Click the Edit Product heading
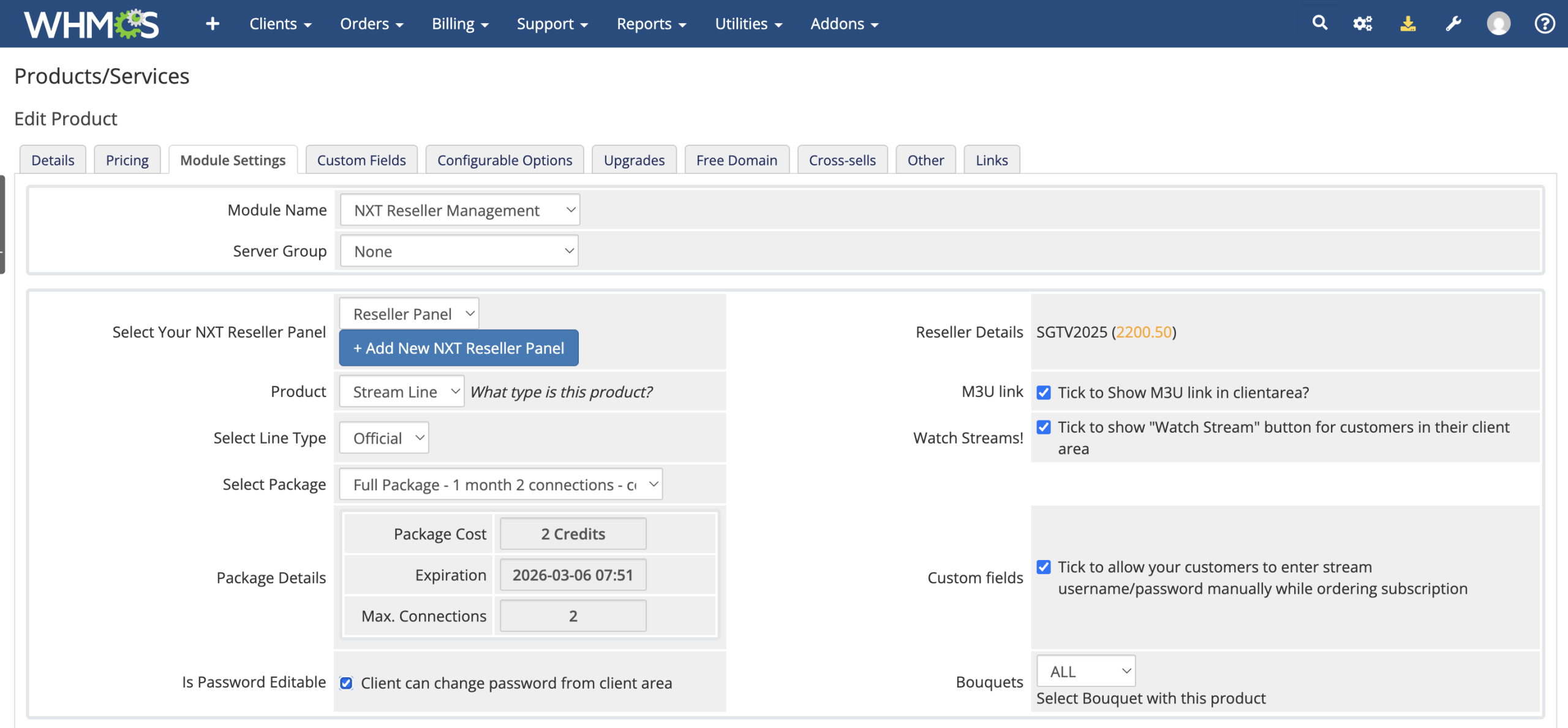Viewport: 1568px width, 728px height. tap(66, 119)
